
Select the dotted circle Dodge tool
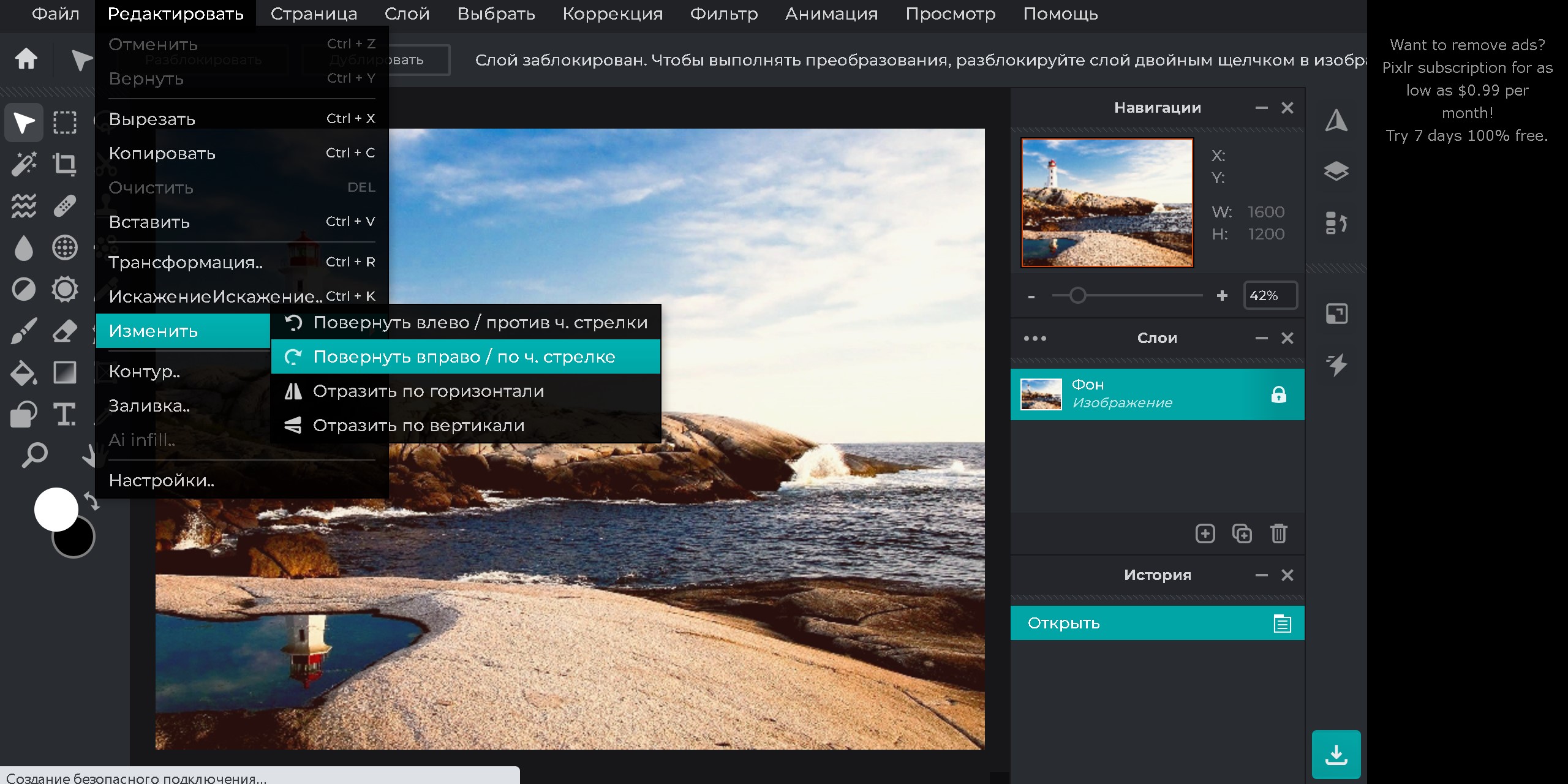pyautogui.click(x=65, y=247)
